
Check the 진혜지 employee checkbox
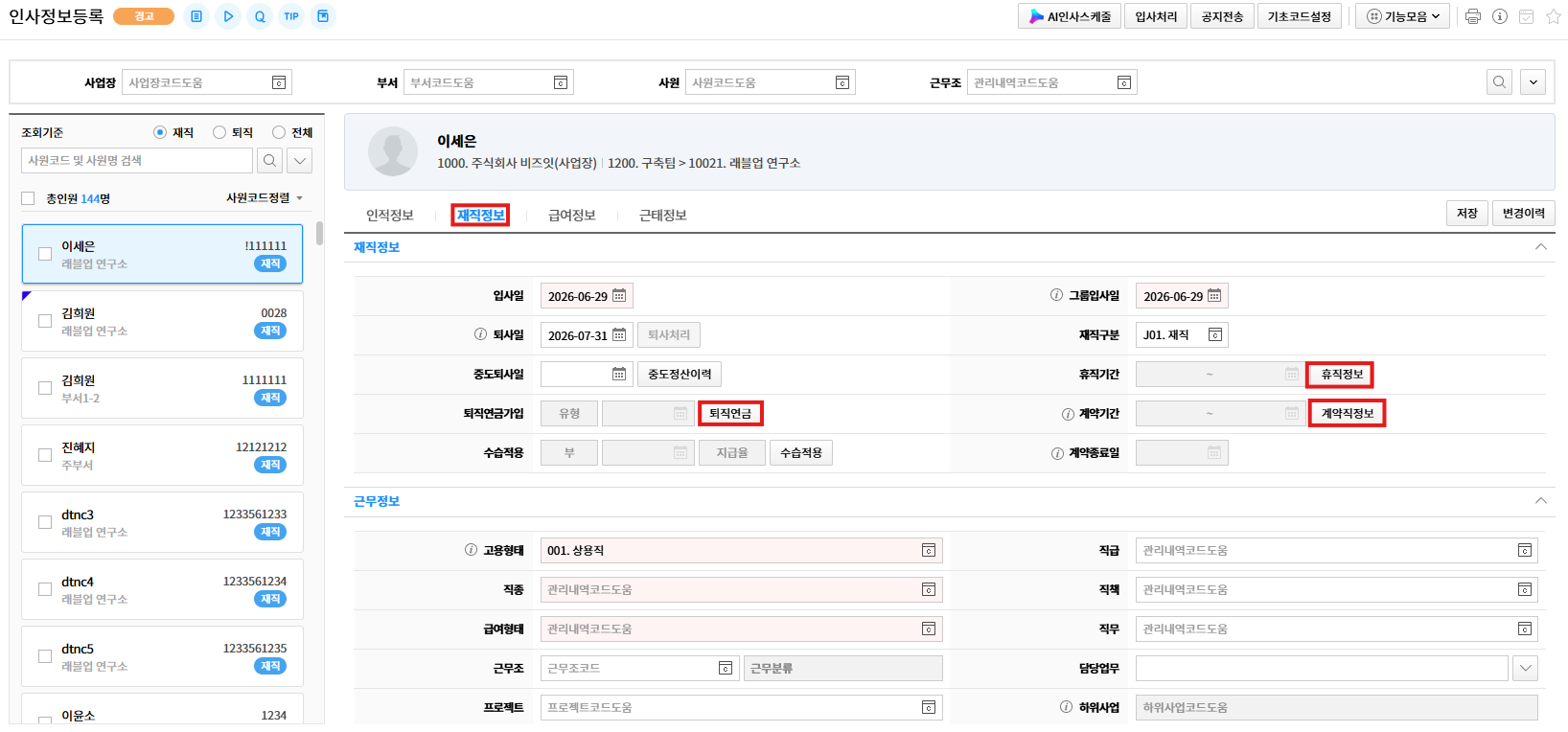click(x=45, y=455)
